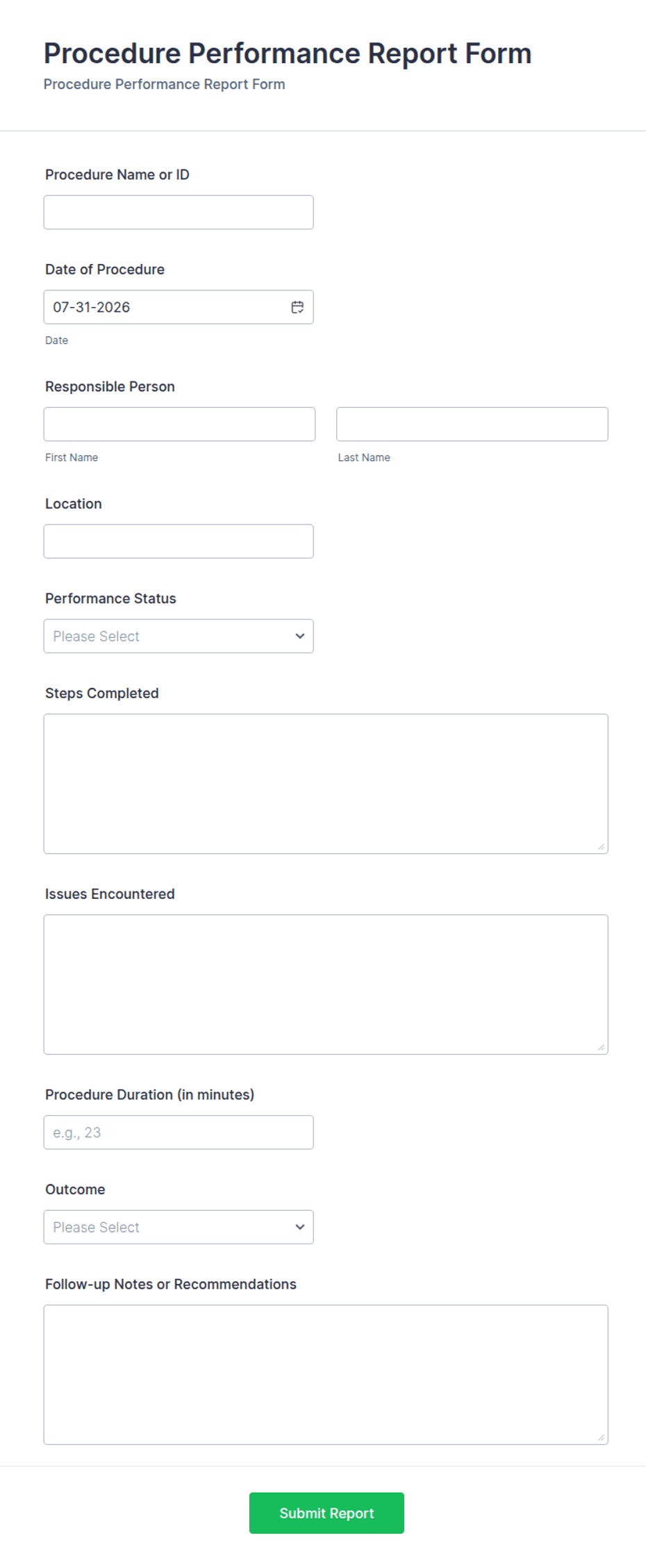Click the Follow-up Notes resize handle
The height and width of the screenshot is (1568, 646).
(601, 1437)
